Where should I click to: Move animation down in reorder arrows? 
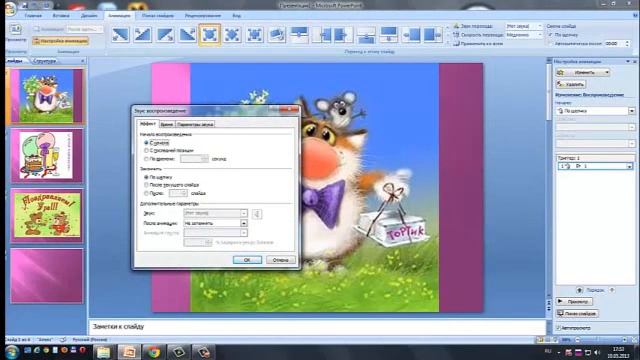point(611,290)
